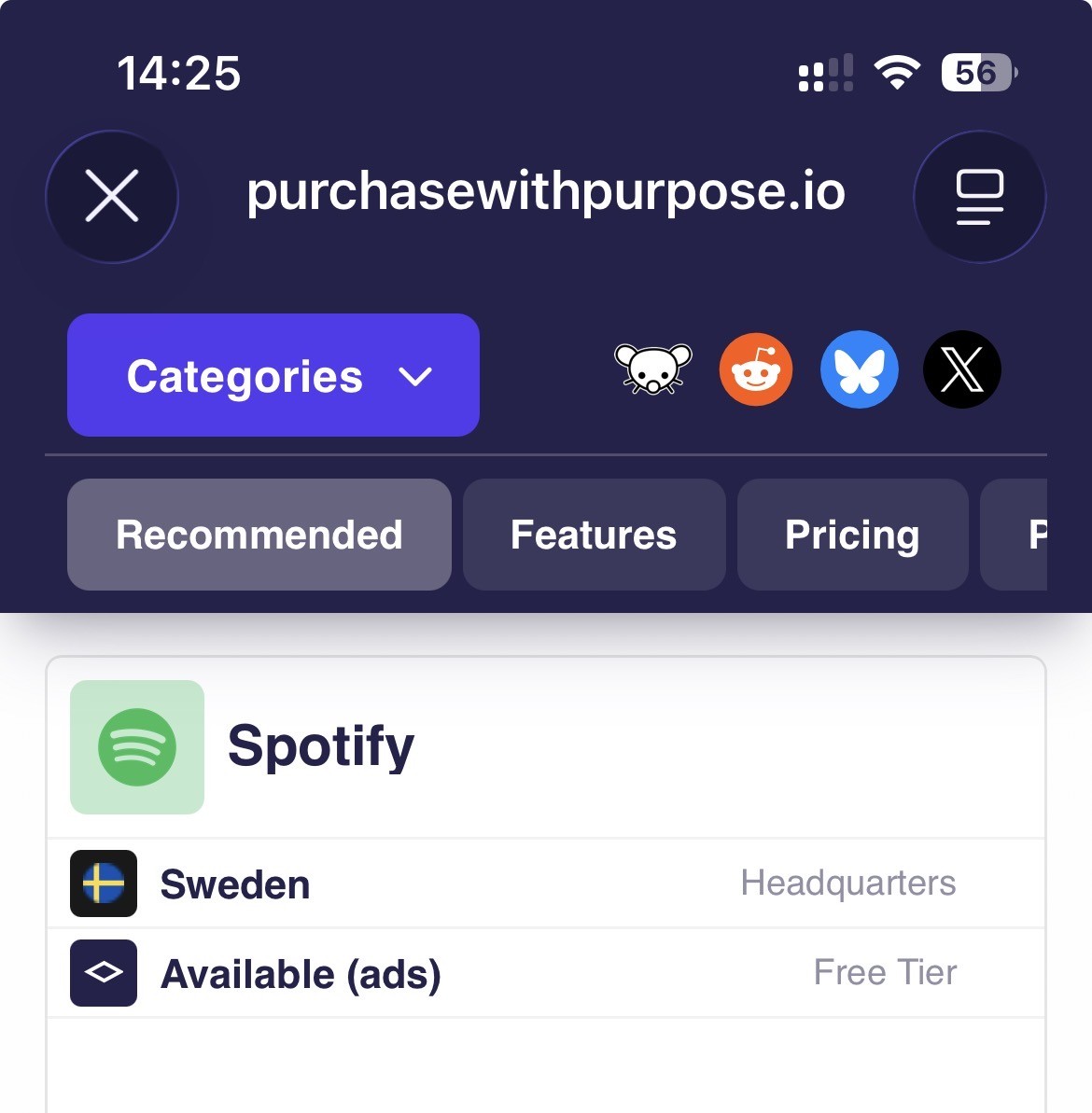Screen dimensions: 1092x1113
Task: Open the Bluesky butterfly icon link
Action: click(x=860, y=369)
